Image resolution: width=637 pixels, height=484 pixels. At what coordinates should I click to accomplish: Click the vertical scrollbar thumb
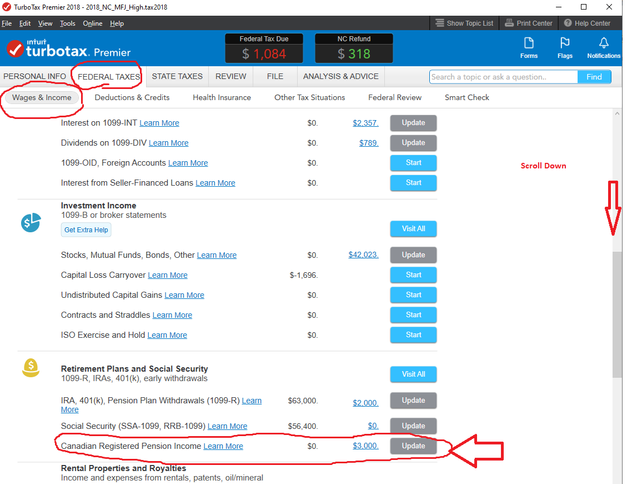coord(617,315)
